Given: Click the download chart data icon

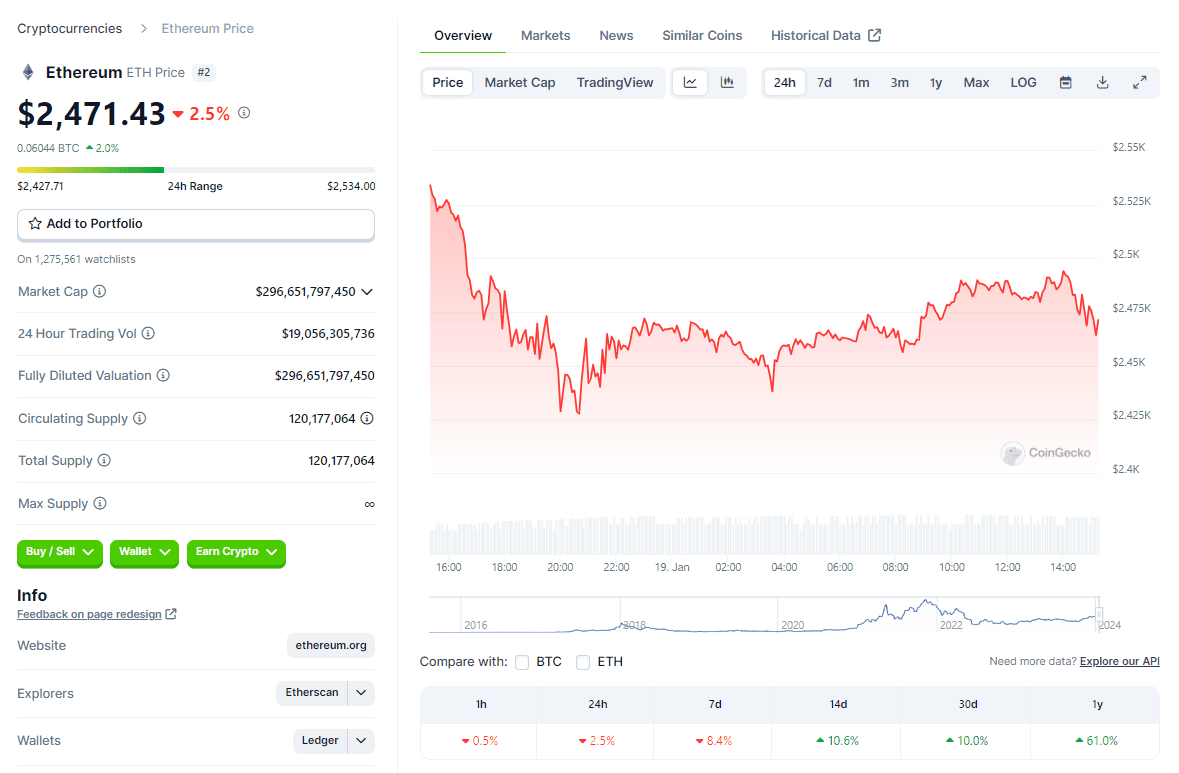Looking at the screenshot, I should (x=1102, y=83).
